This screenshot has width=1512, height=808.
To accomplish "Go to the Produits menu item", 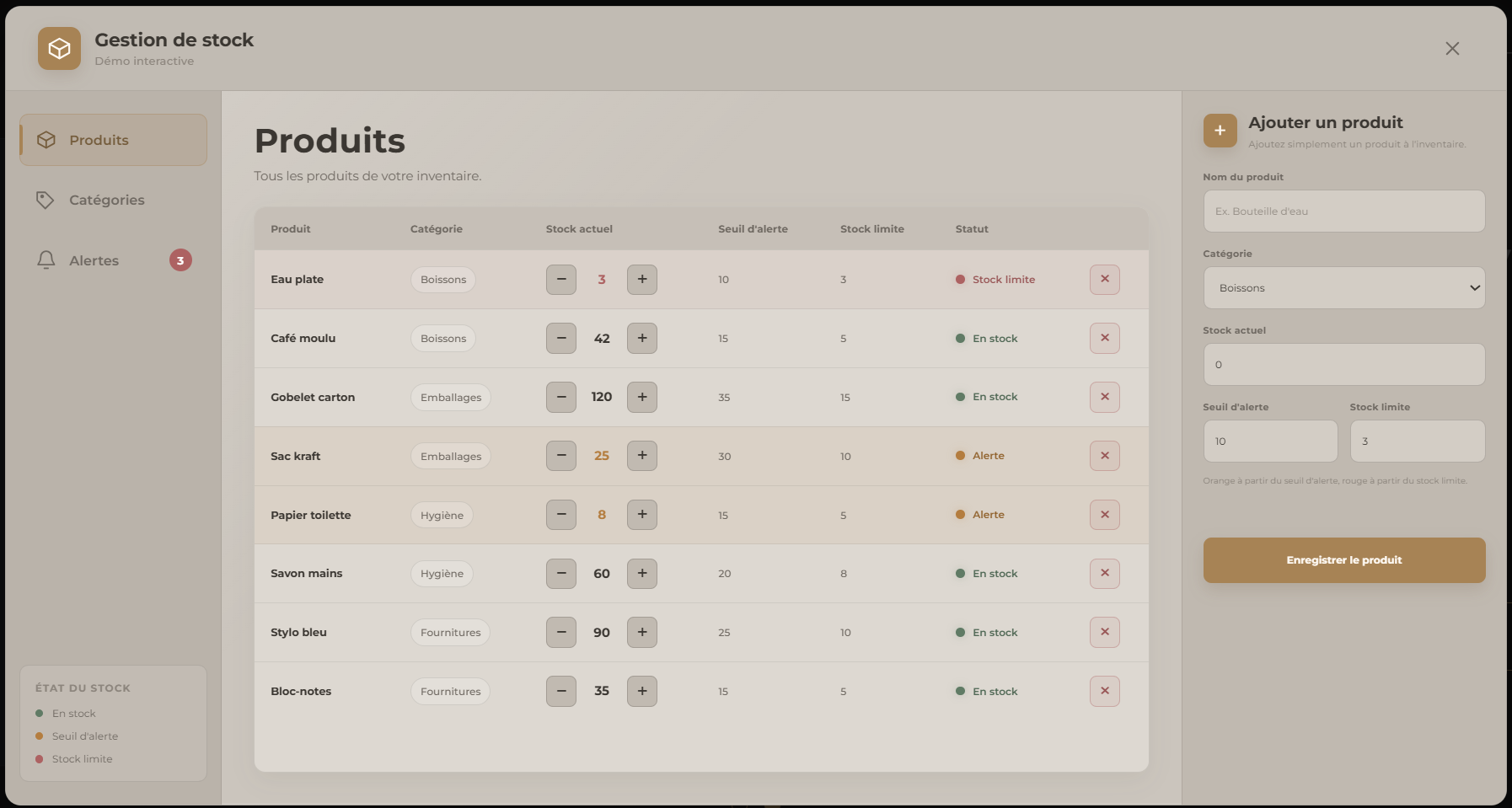I will tap(113, 140).
